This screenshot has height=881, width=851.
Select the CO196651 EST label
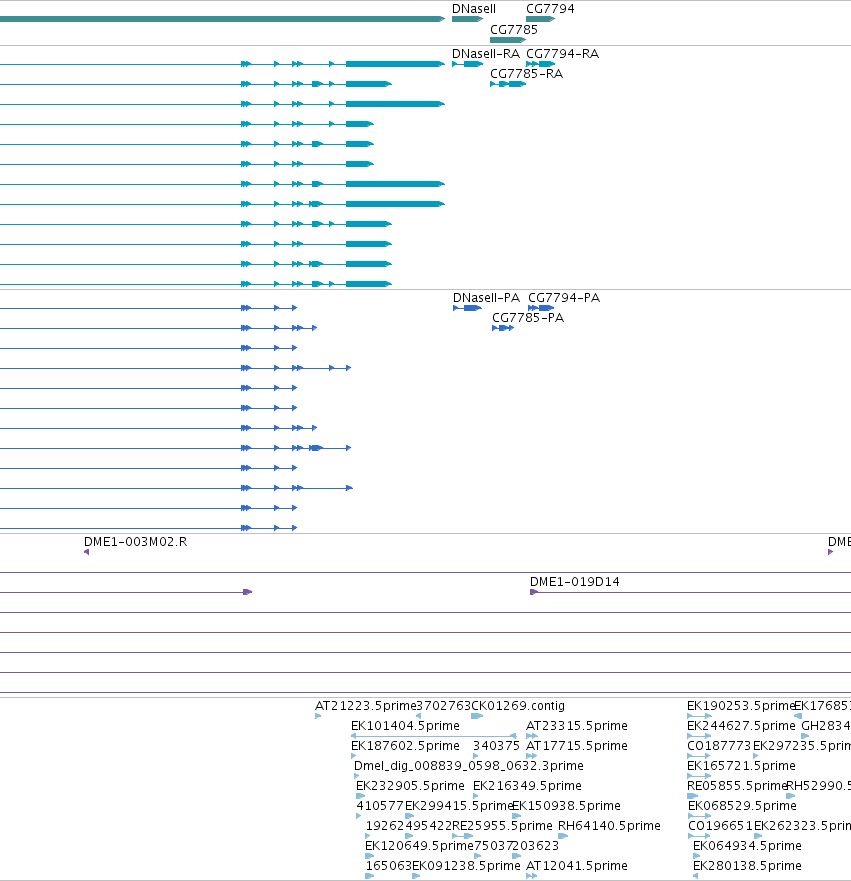720,826
